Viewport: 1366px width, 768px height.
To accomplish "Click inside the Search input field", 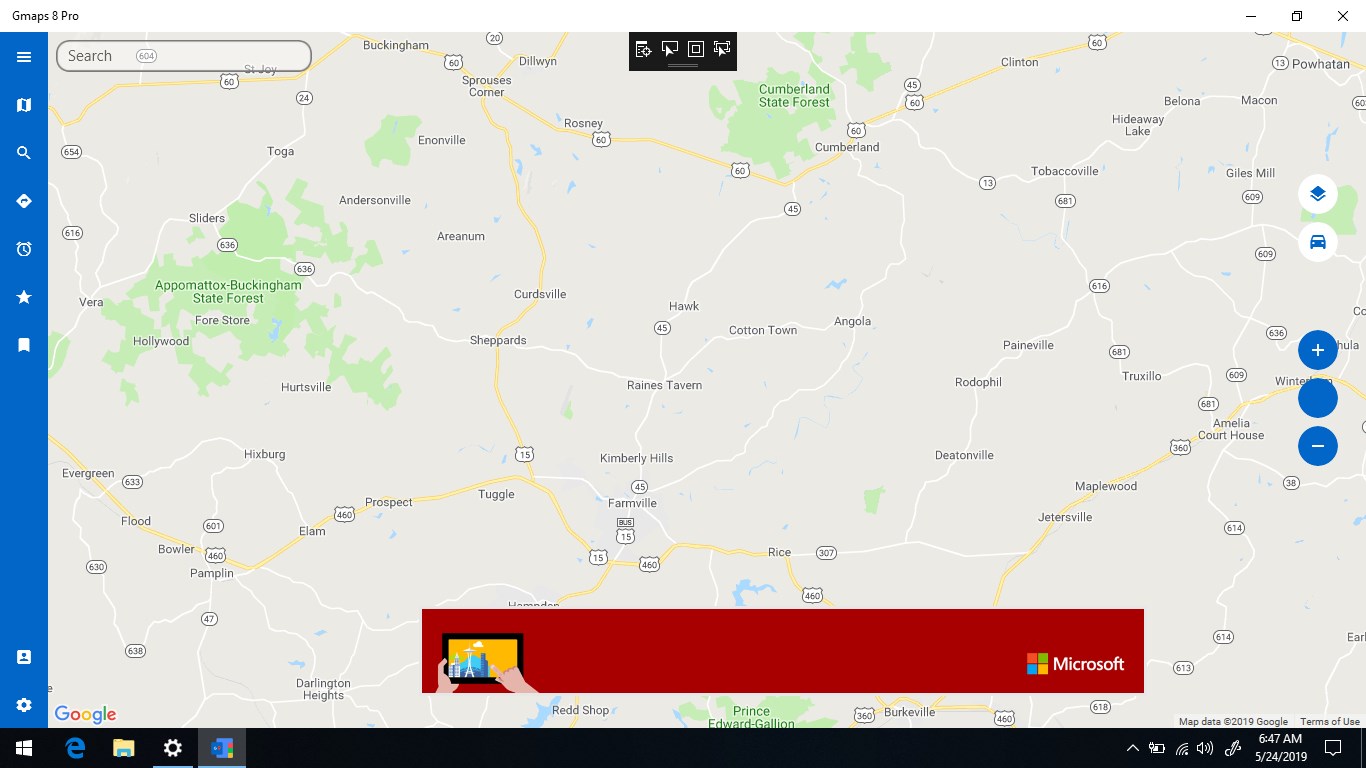I will 184,56.
